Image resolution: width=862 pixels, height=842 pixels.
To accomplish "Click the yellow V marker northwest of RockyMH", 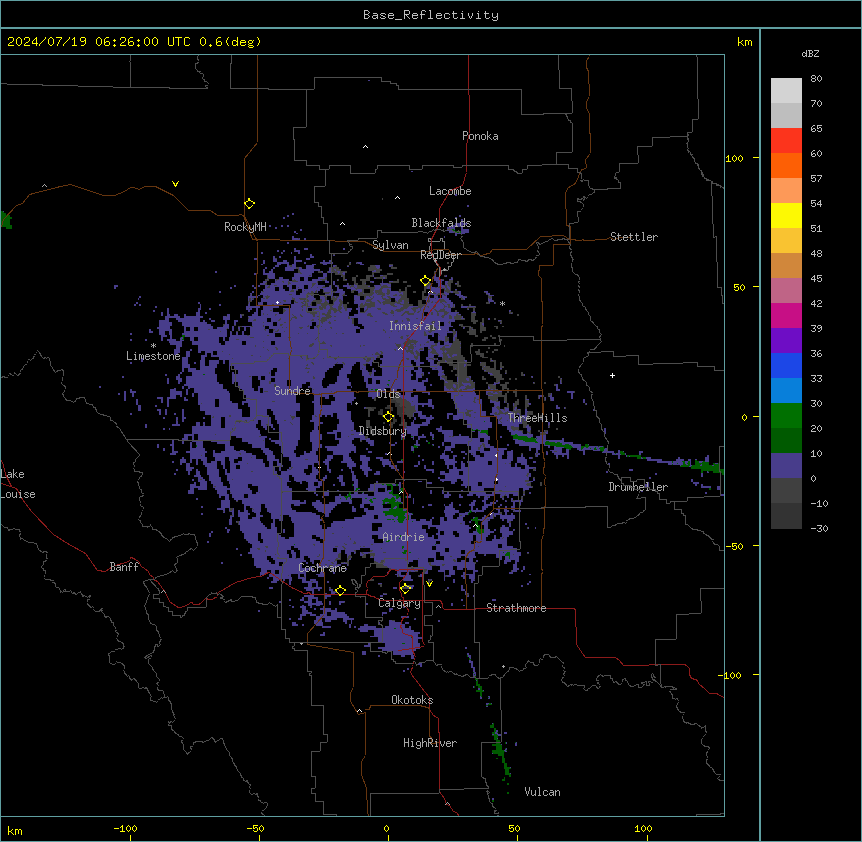I will tap(175, 184).
